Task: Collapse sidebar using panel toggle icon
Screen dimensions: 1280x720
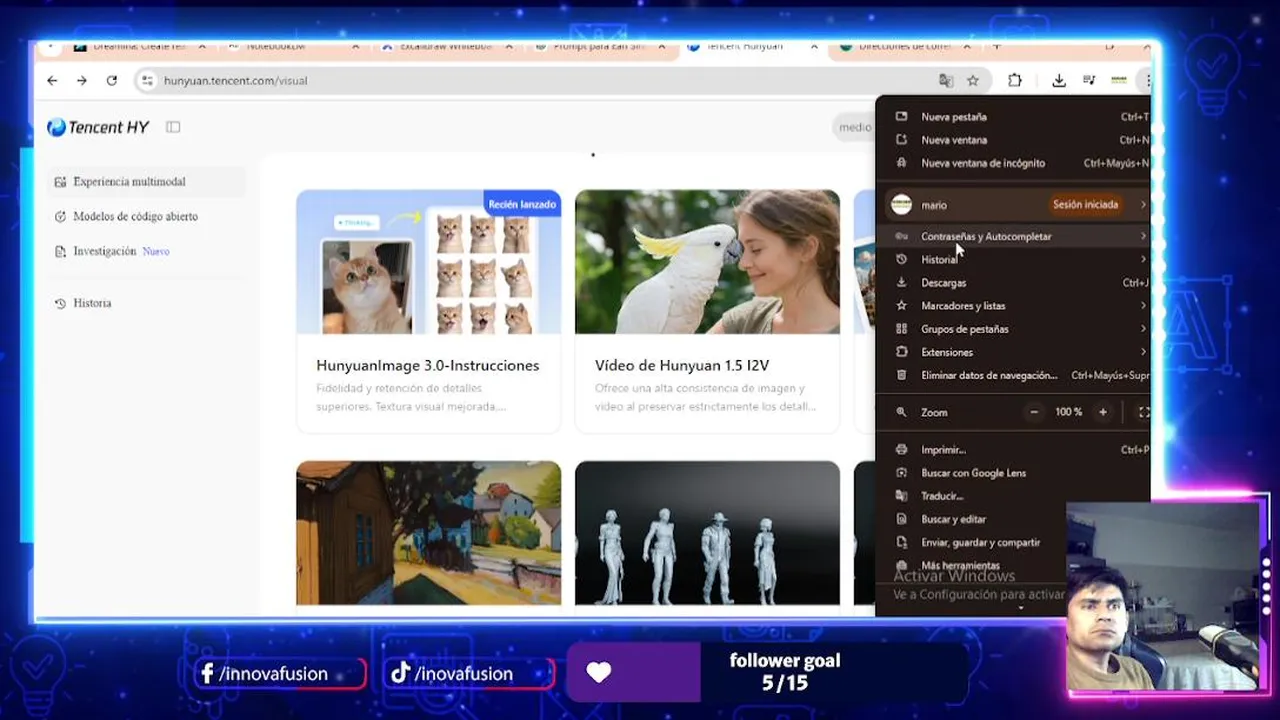Action: pyautogui.click(x=173, y=127)
